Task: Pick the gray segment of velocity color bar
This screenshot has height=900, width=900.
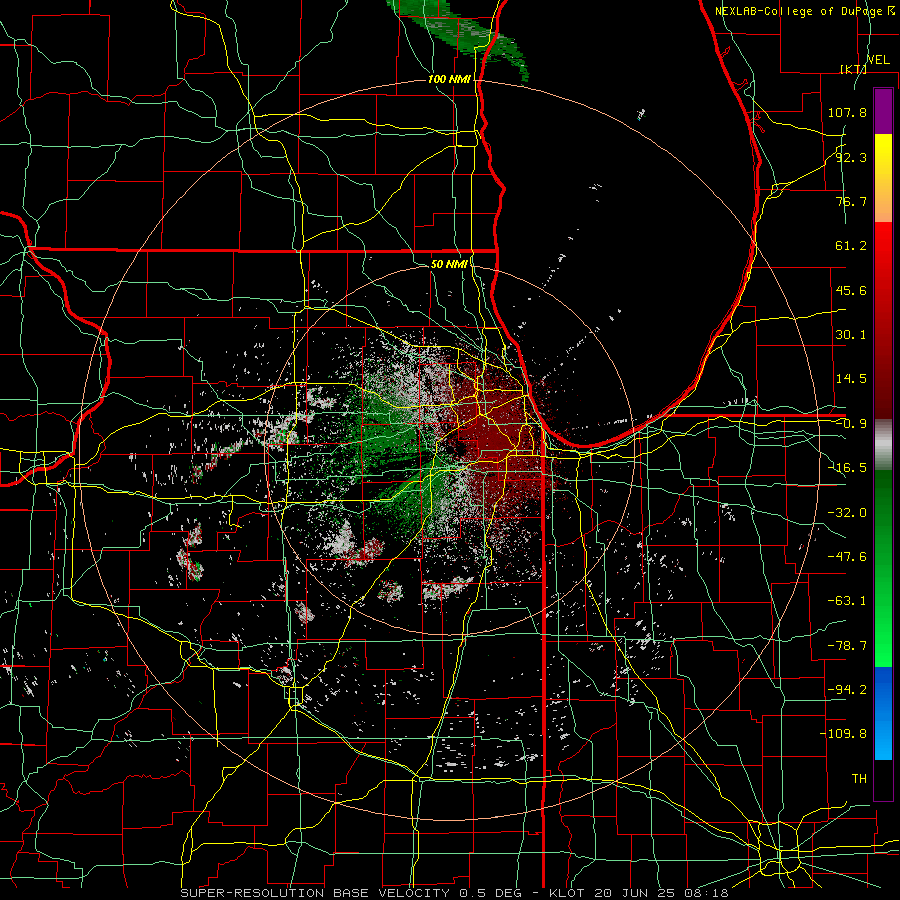Action: pyautogui.click(x=883, y=445)
